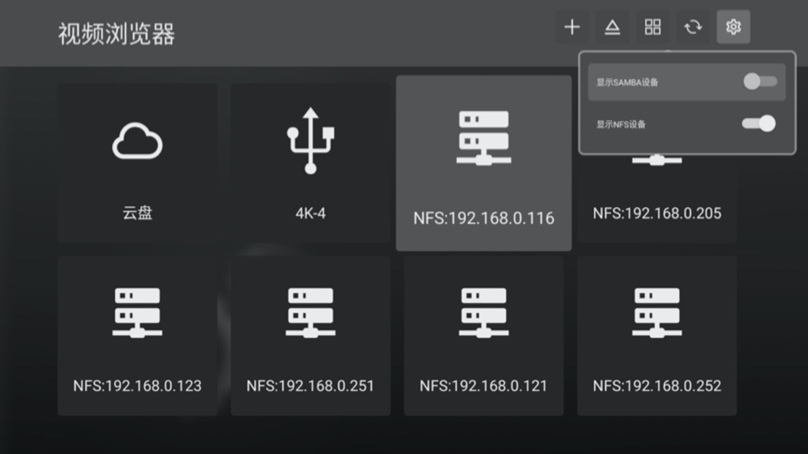
Task: Close the settings popup via the gear icon
Action: 733,28
